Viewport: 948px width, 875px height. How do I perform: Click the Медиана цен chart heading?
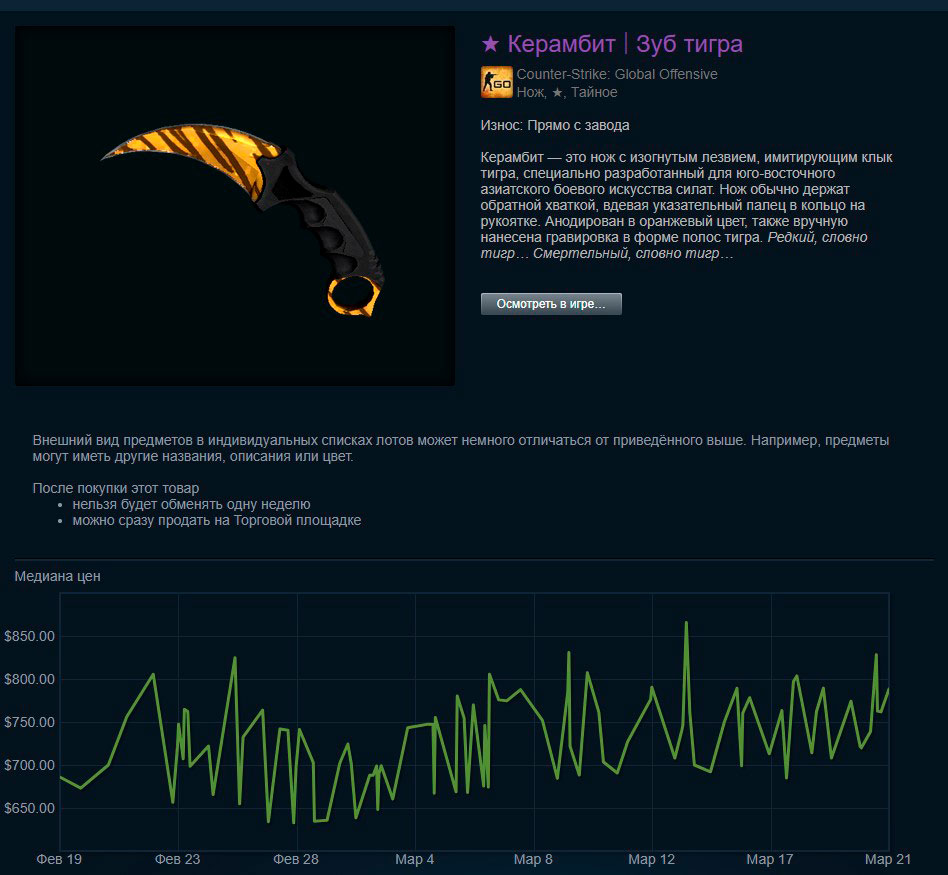57,576
